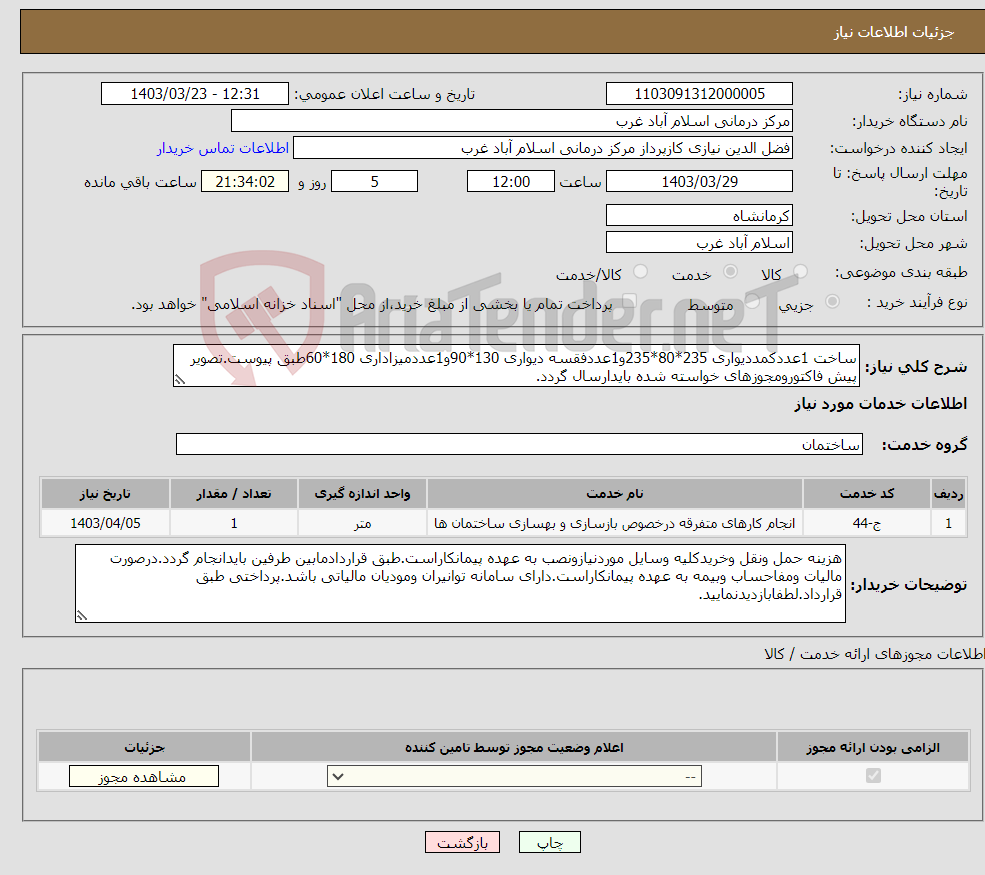
Task: Click the delivery city field اسلام آباد غرب
Action: tap(699, 242)
